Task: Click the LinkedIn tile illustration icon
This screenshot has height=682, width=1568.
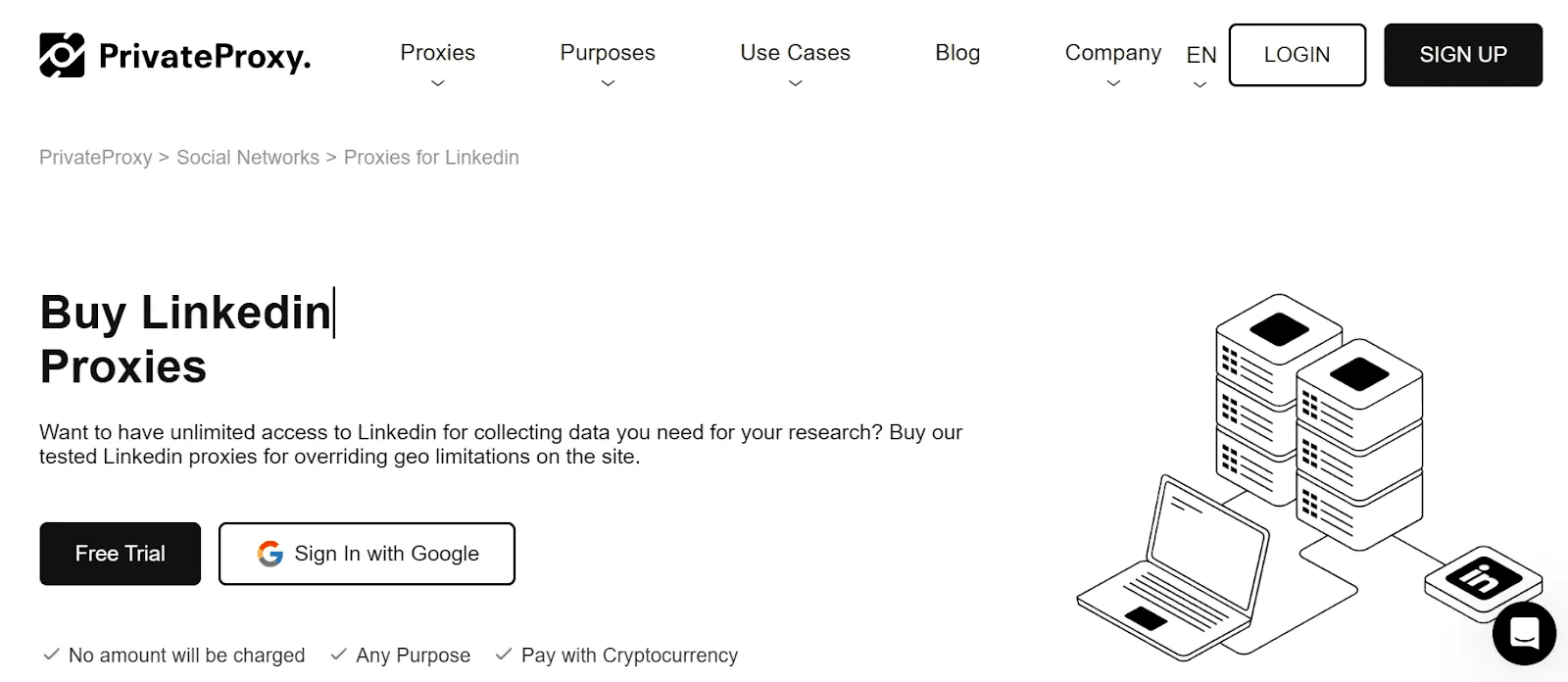Action: tap(1484, 580)
